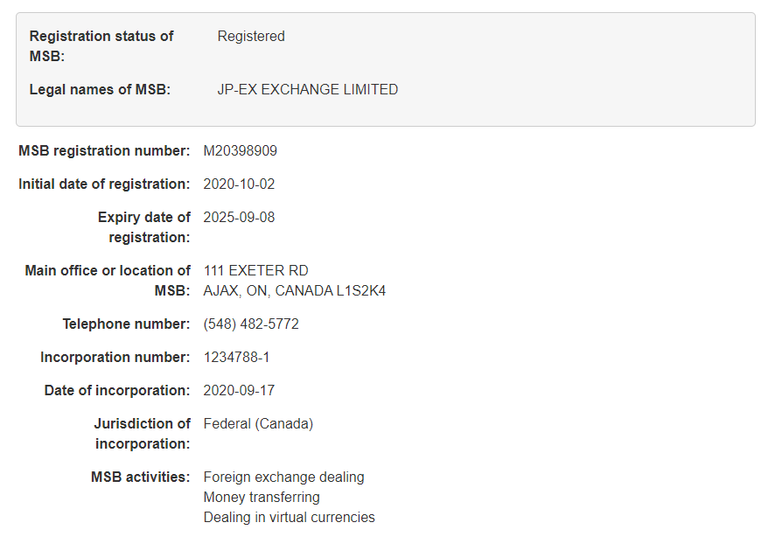
Task: Click the Foreign exchange dealing activity
Action: [x=284, y=477]
